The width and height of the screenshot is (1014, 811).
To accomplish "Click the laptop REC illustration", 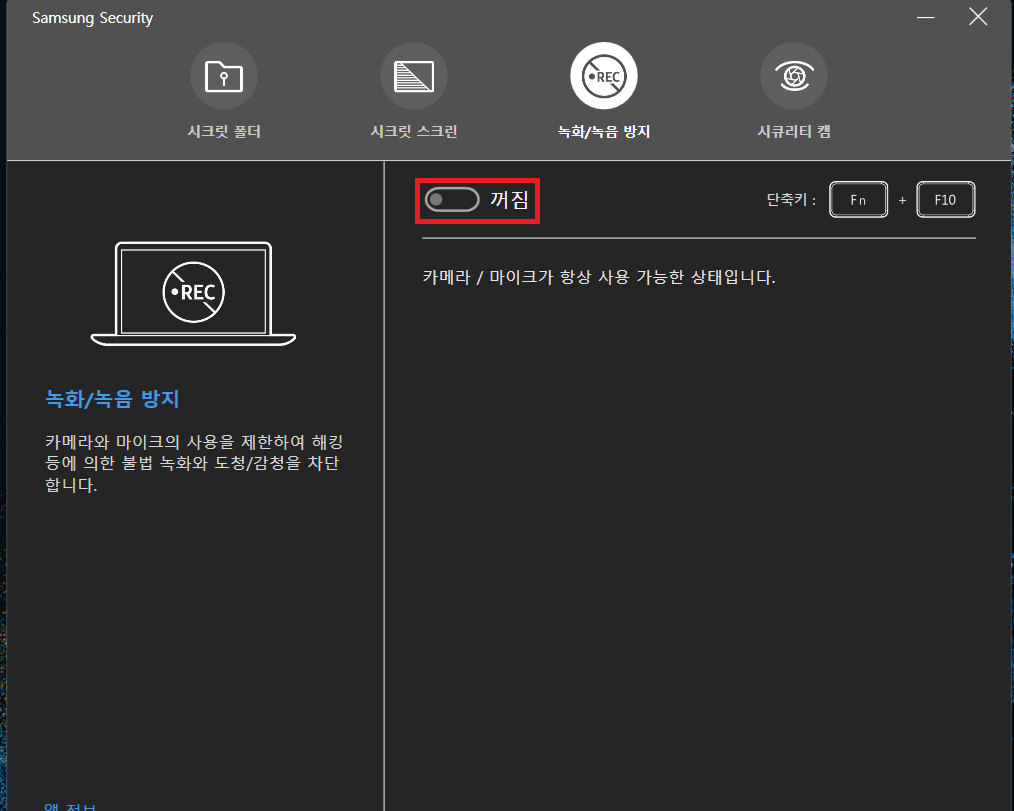I will 193,294.
